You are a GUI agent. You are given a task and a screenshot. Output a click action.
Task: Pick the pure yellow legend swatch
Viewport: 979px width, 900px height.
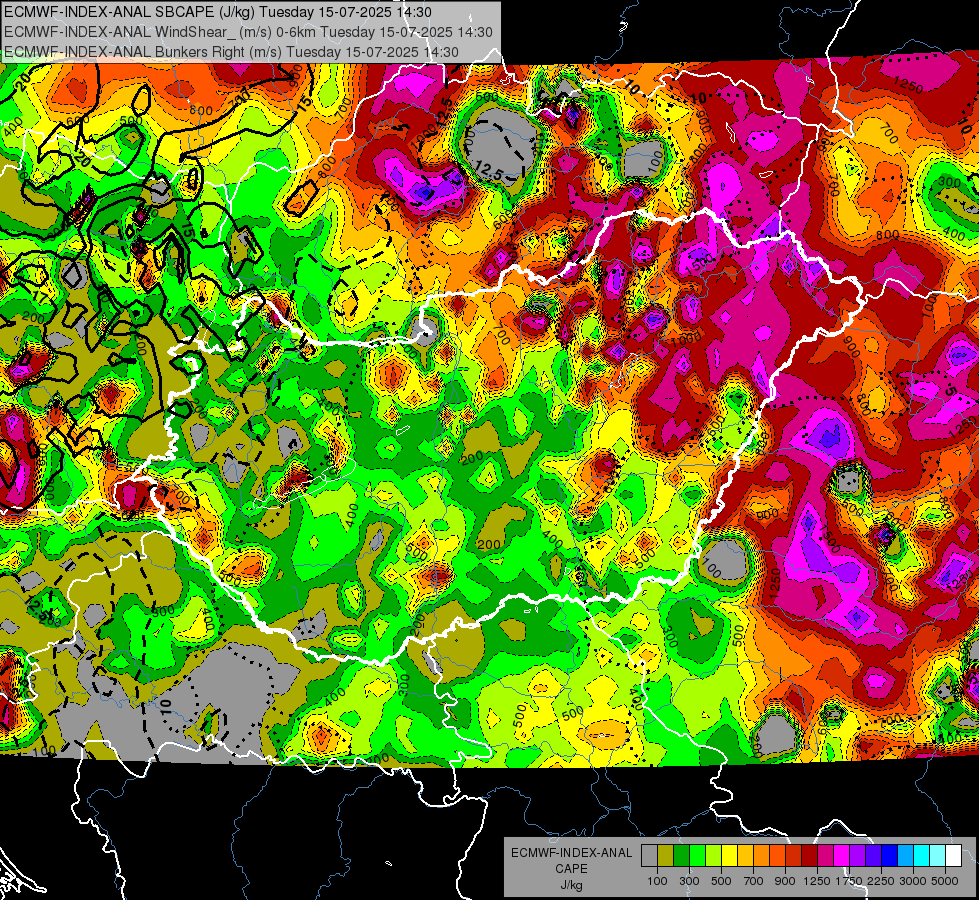tap(730, 856)
